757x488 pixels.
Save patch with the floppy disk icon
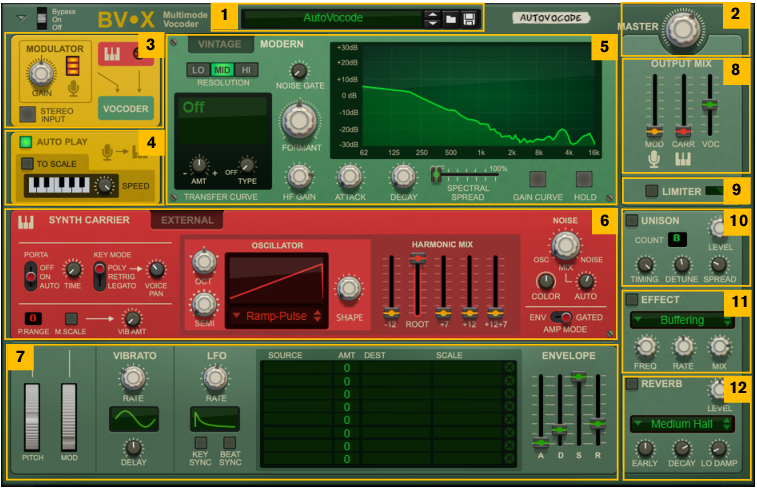pyautogui.click(x=469, y=19)
